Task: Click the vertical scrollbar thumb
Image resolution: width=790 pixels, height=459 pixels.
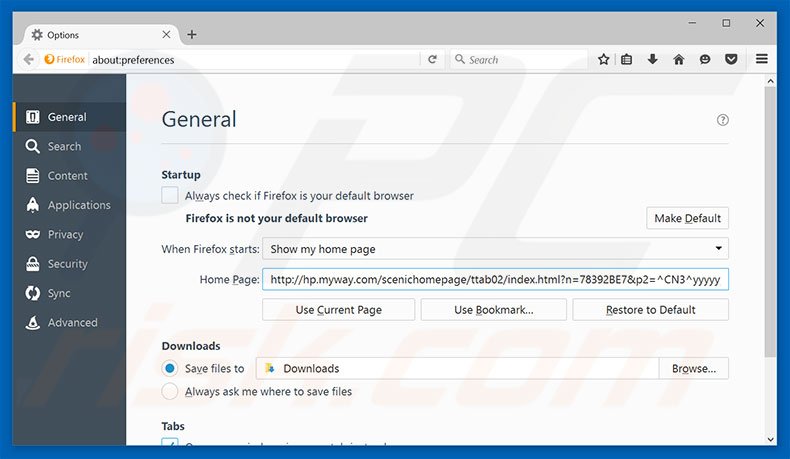Action: tap(770, 222)
